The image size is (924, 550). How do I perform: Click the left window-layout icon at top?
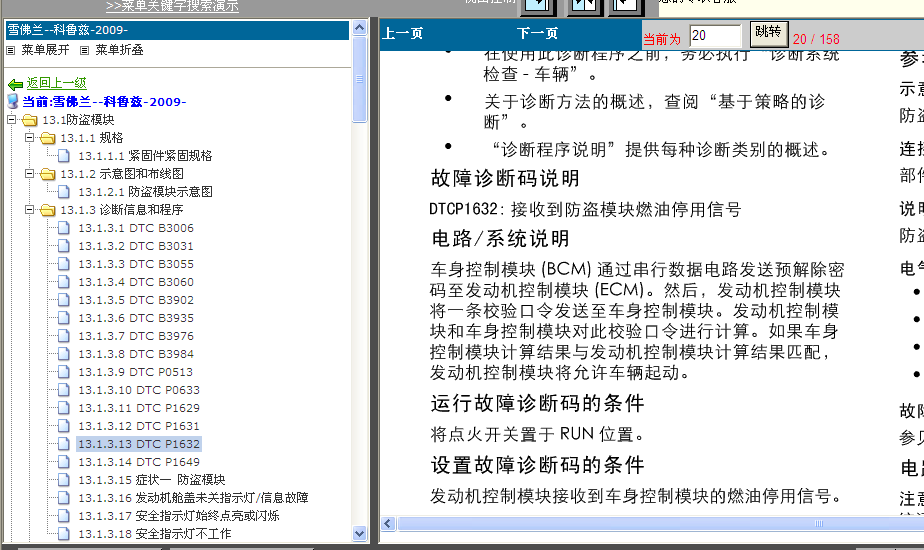536,6
